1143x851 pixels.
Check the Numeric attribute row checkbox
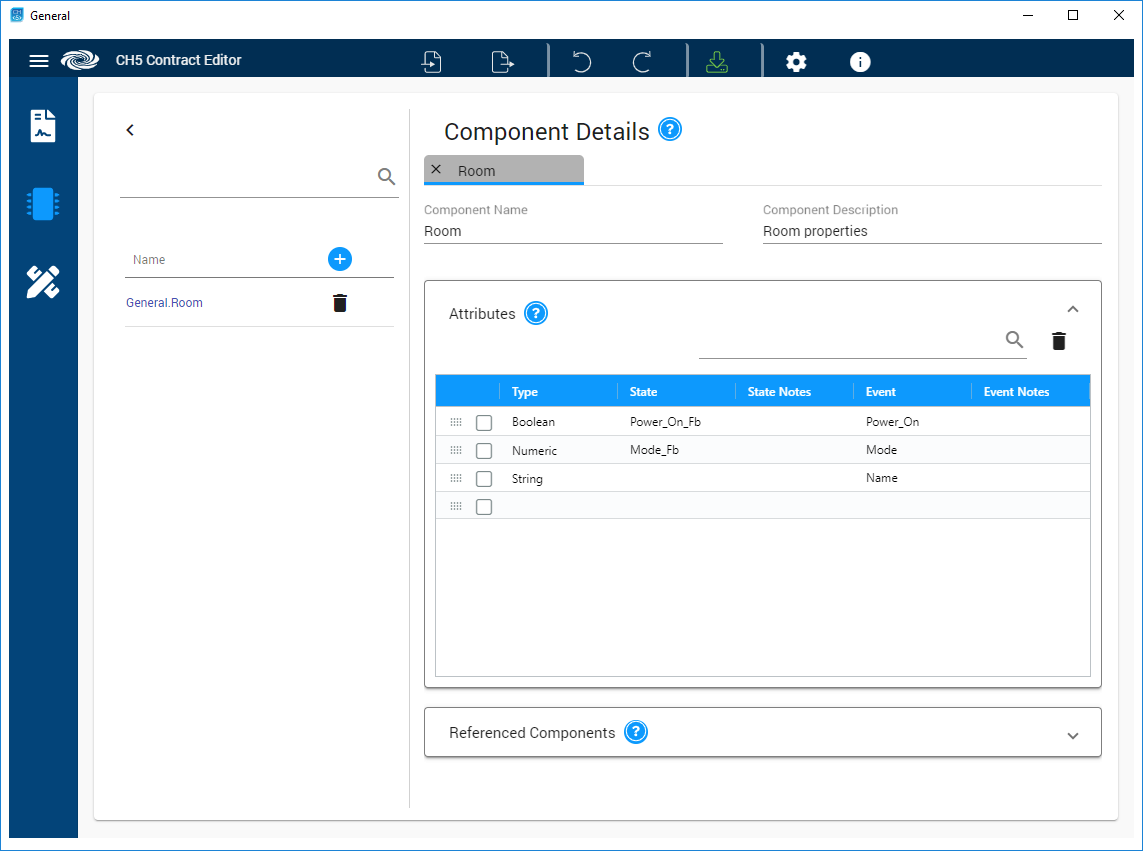pyautogui.click(x=484, y=451)
